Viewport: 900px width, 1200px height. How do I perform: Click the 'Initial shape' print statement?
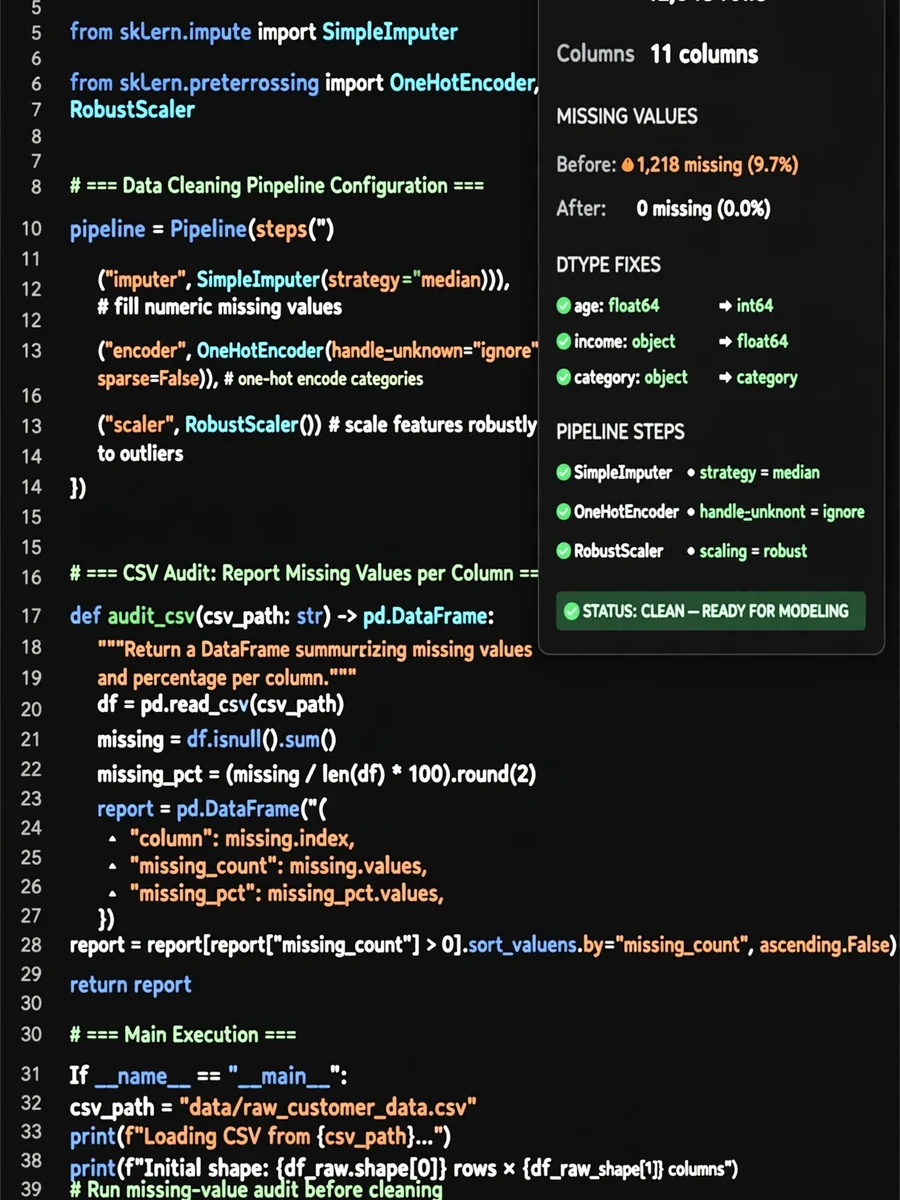click(404, 1168)
